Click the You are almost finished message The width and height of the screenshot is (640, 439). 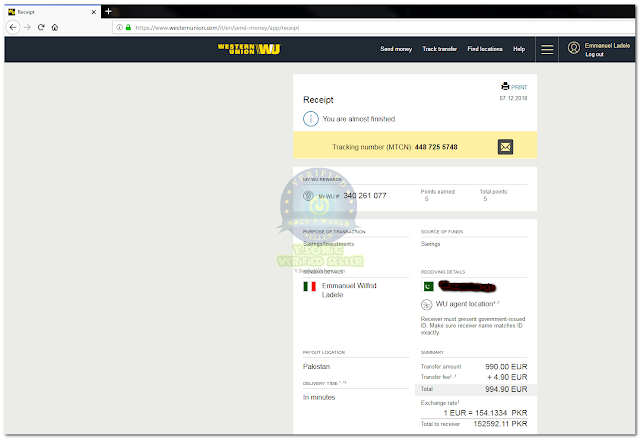click(359, 119)
